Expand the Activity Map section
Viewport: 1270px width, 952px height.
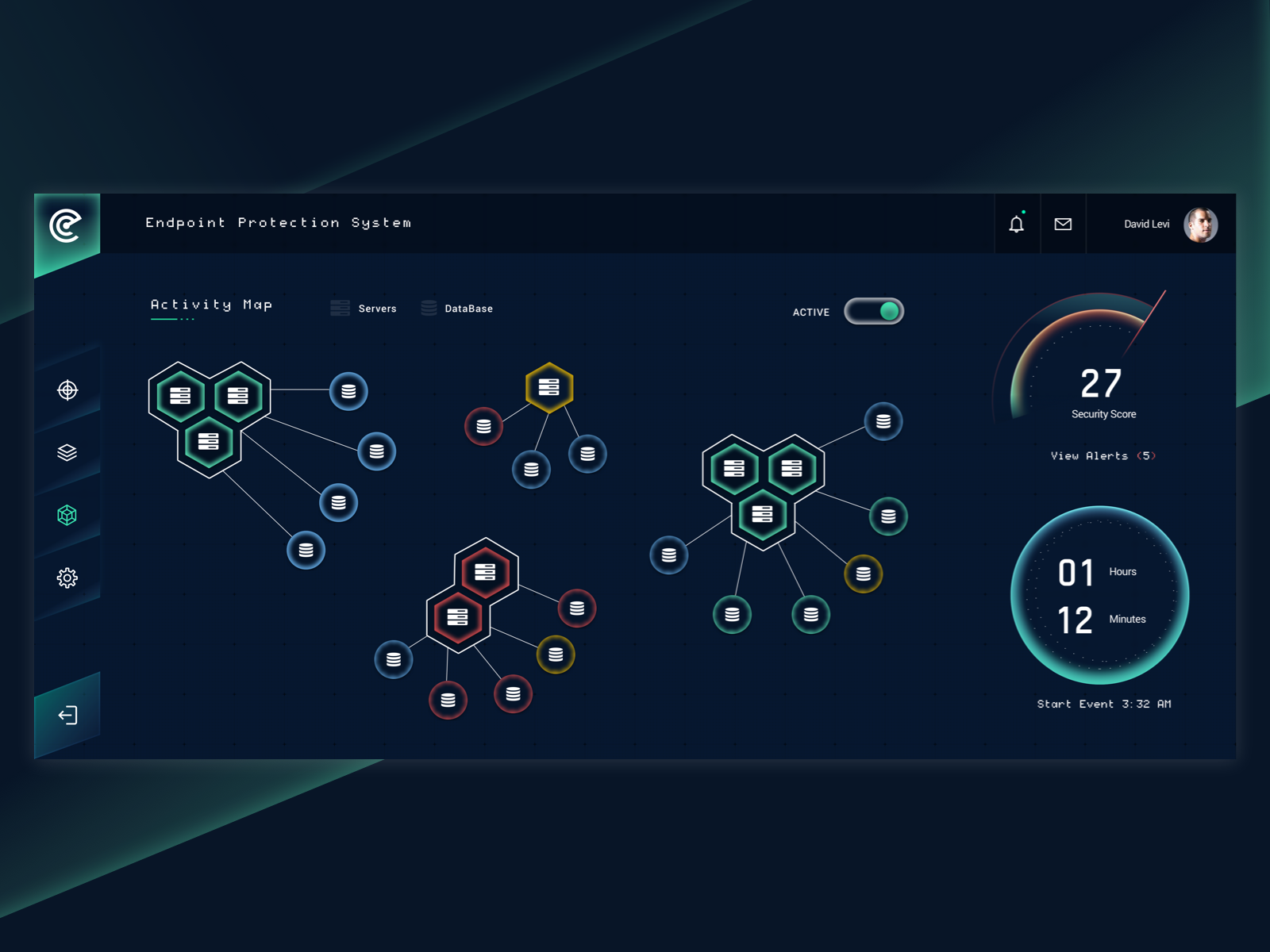tap(212, 305)
